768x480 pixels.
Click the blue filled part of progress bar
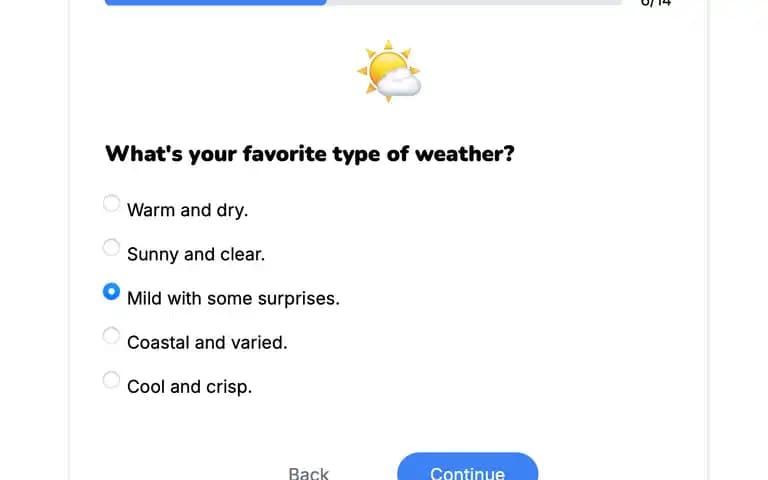tap(216, 2)
